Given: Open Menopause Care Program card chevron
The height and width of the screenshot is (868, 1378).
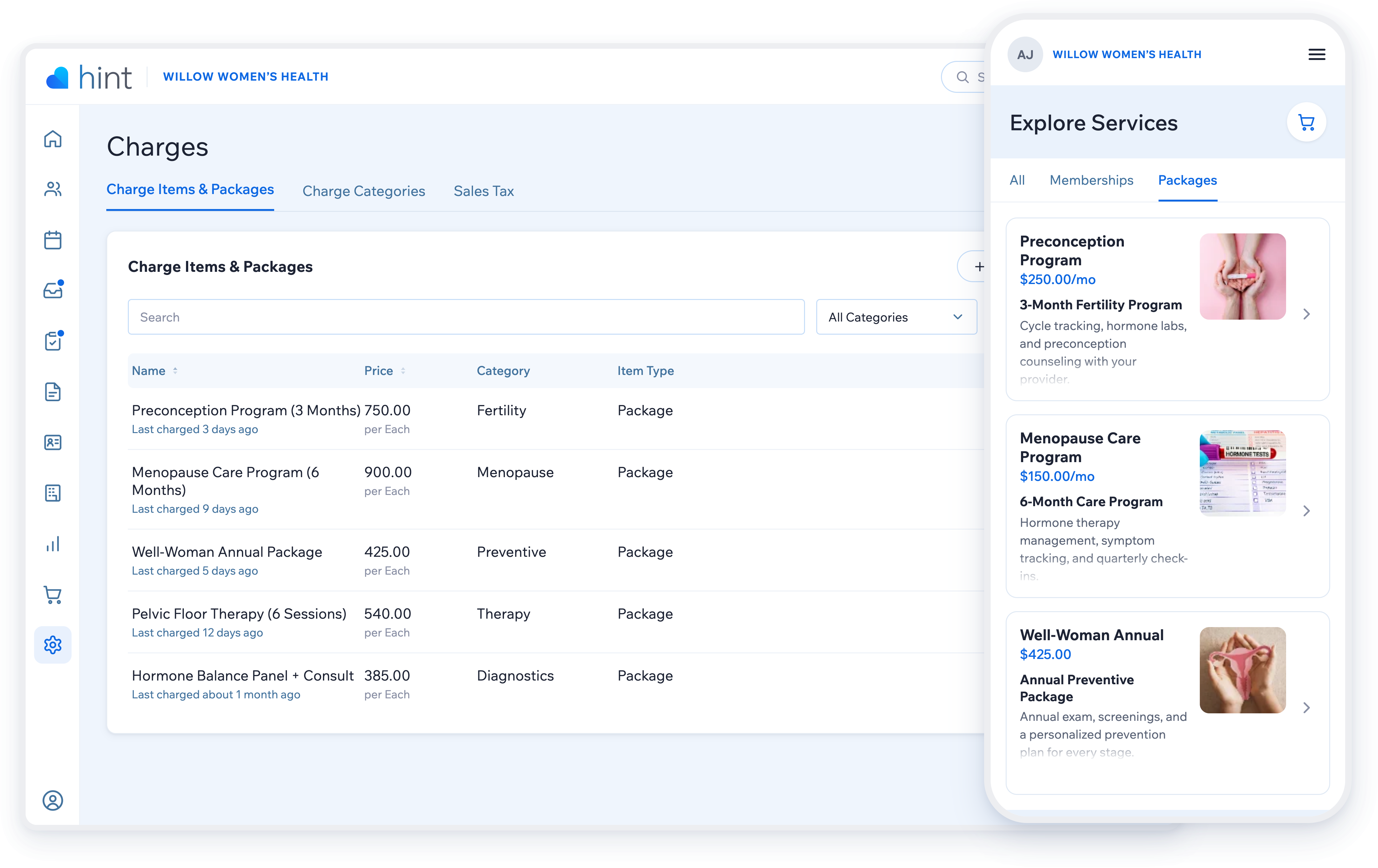Looking at the screenshot, I should click(x=1306, y=511).
